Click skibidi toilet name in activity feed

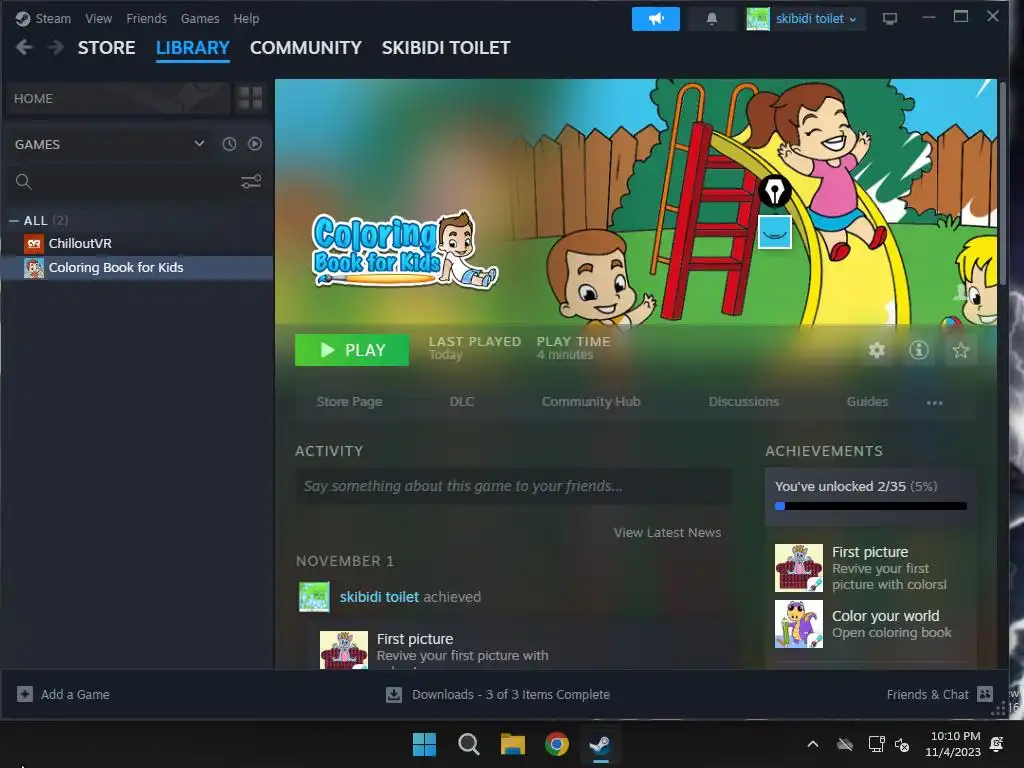click(x=379, y=597)
